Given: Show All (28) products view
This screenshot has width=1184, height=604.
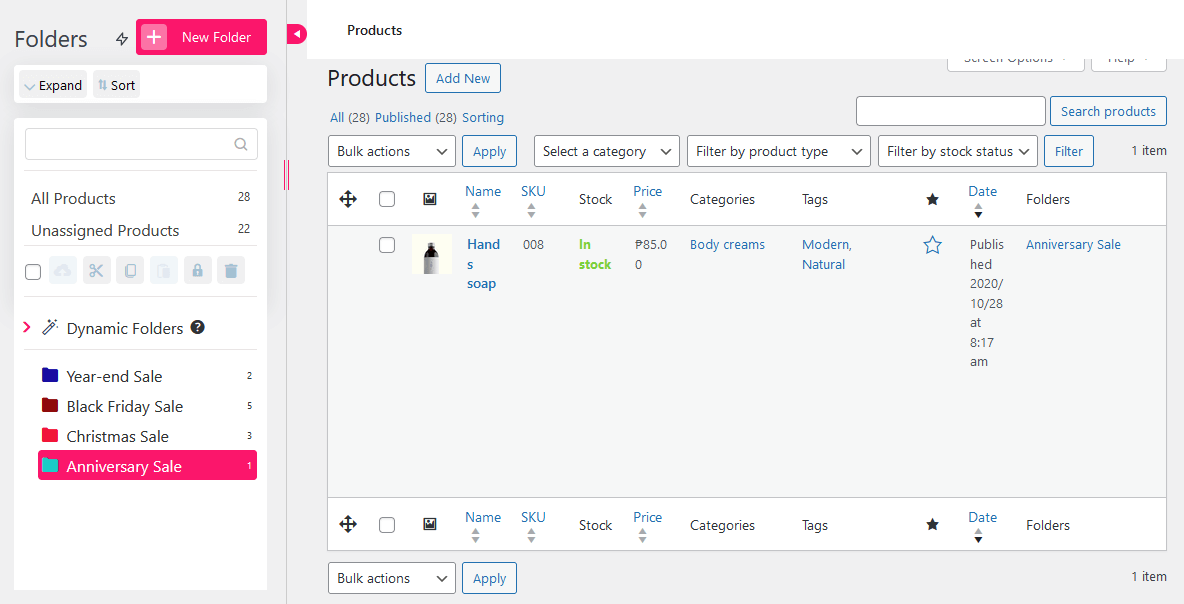Looking at the screenshot, I should point(350,118).
